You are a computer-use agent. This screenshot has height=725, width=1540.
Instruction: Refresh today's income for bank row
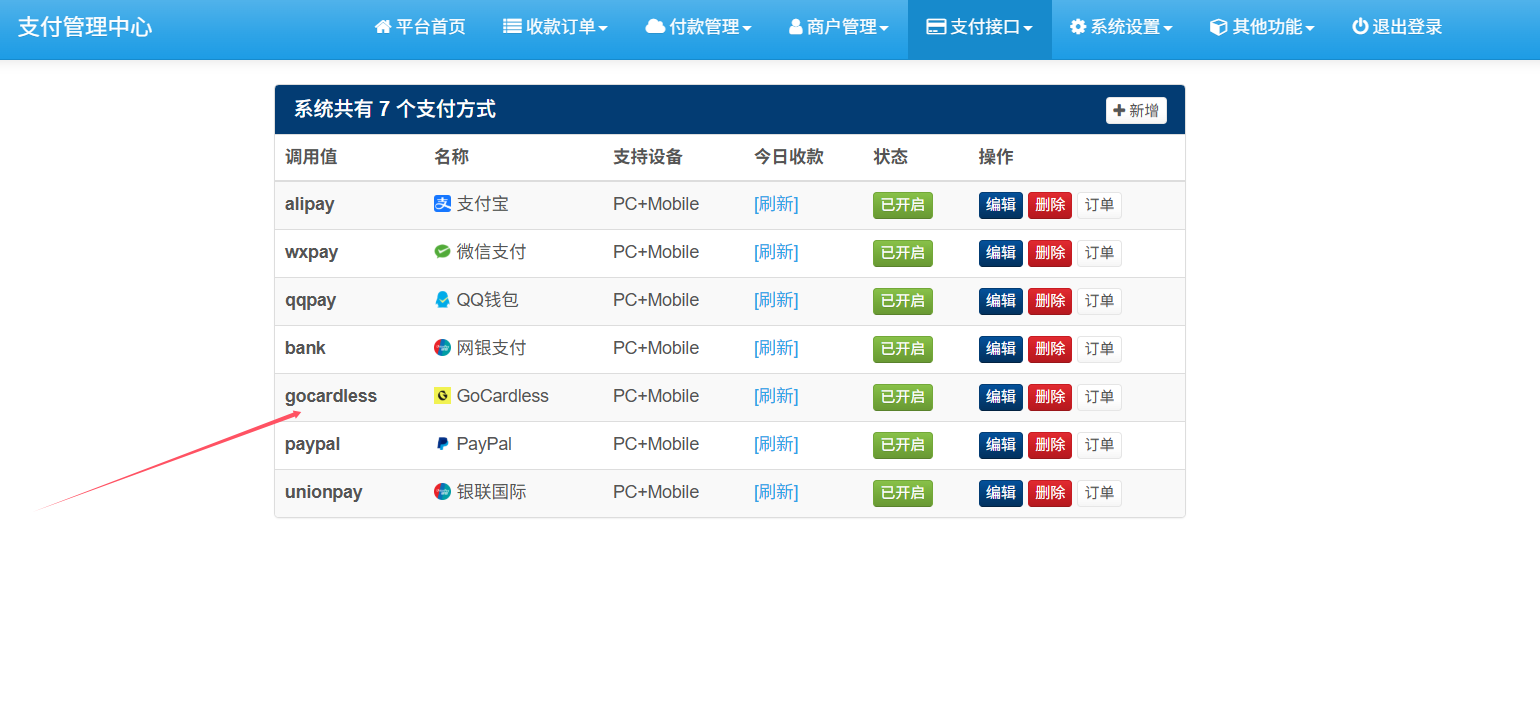pyautogui.click(x=776, y=348)
